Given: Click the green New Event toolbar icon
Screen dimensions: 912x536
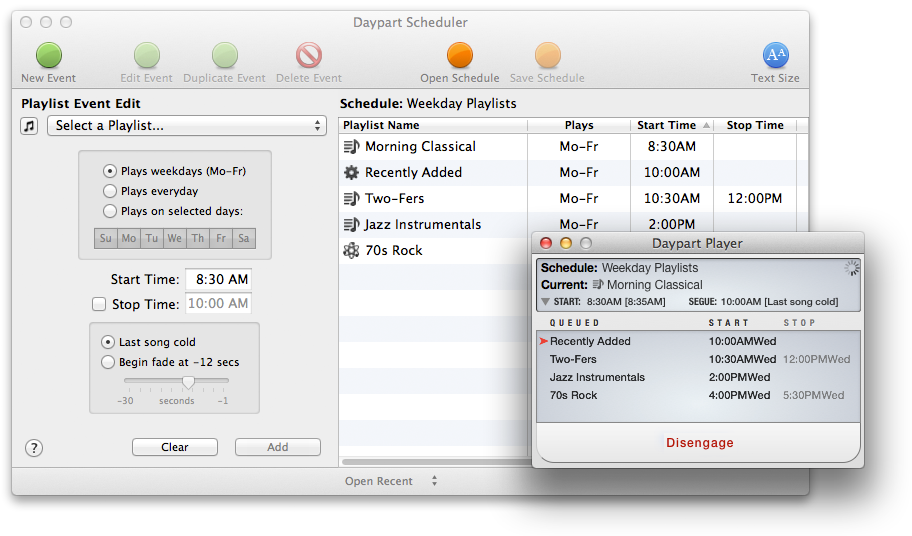Looking at the screenshot, I should [x=49, y=55].
